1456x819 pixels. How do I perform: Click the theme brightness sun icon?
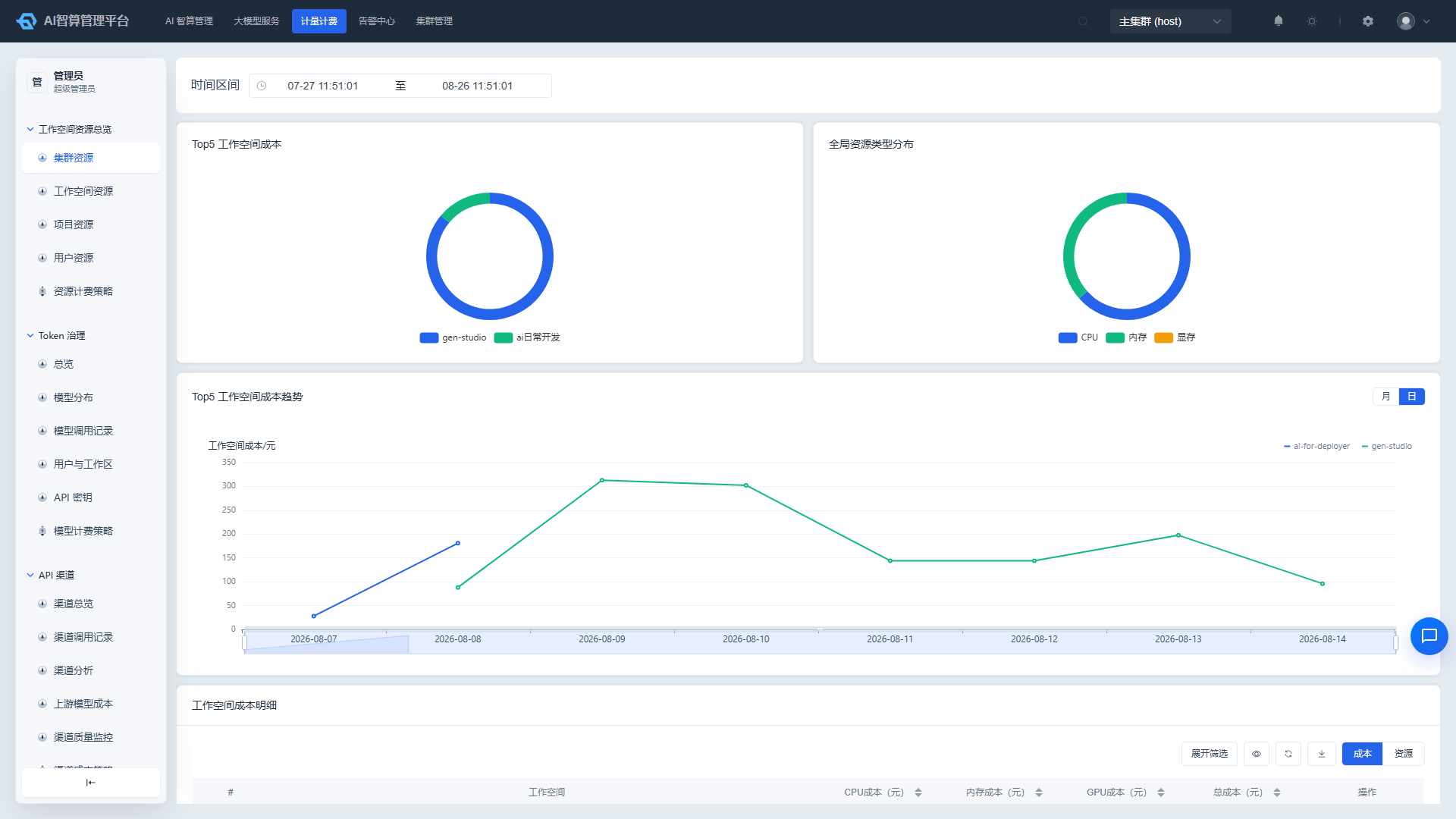pos(1312,21)
